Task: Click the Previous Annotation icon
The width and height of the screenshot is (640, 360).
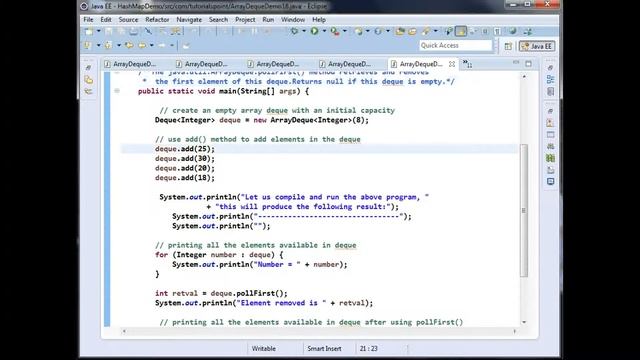Action: click(x=108, y=45)
